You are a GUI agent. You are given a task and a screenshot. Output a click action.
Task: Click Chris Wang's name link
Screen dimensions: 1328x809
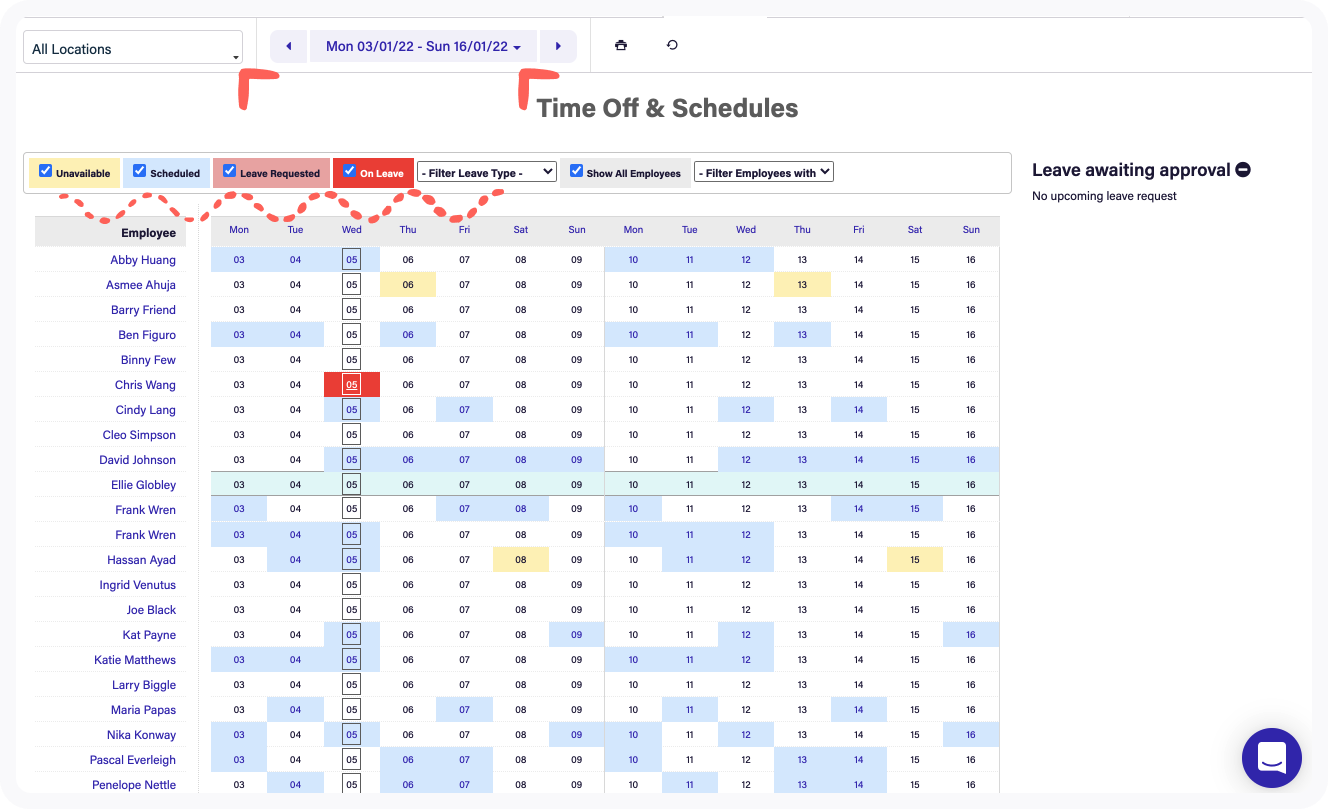(145, 385)
